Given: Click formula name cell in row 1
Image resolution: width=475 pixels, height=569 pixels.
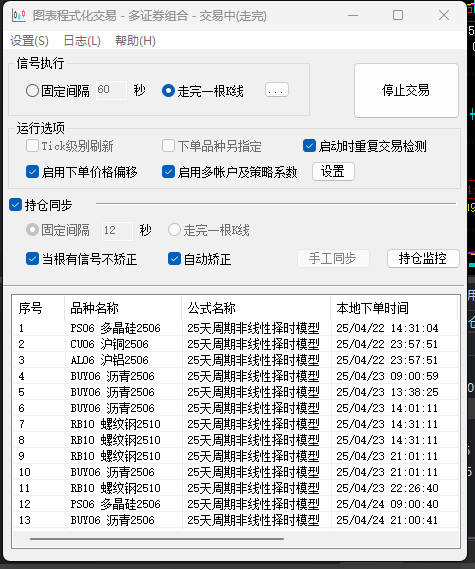Looking at the screenshot, I should [x=253, y=328].
